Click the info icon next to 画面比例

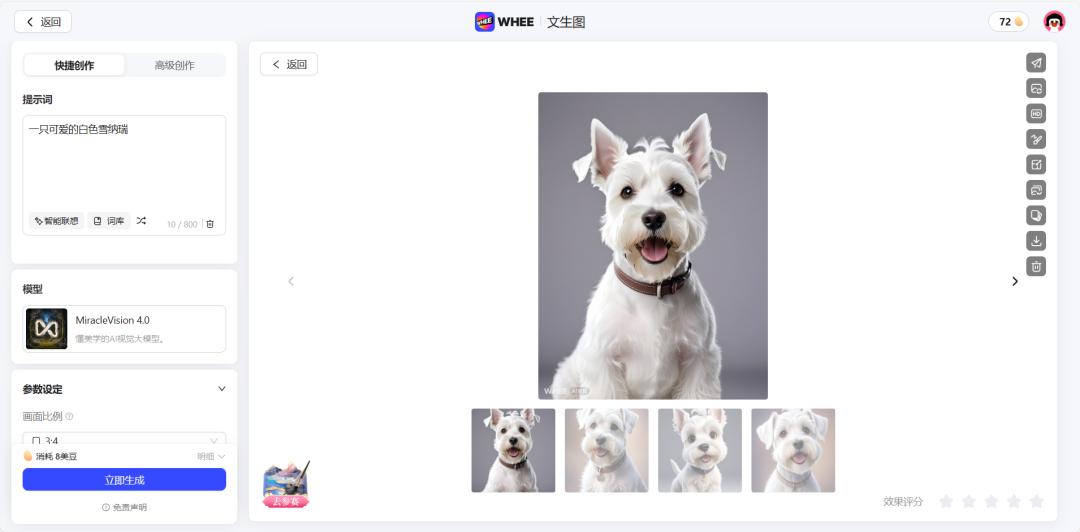pyautogui.click(x=69, y=416)
